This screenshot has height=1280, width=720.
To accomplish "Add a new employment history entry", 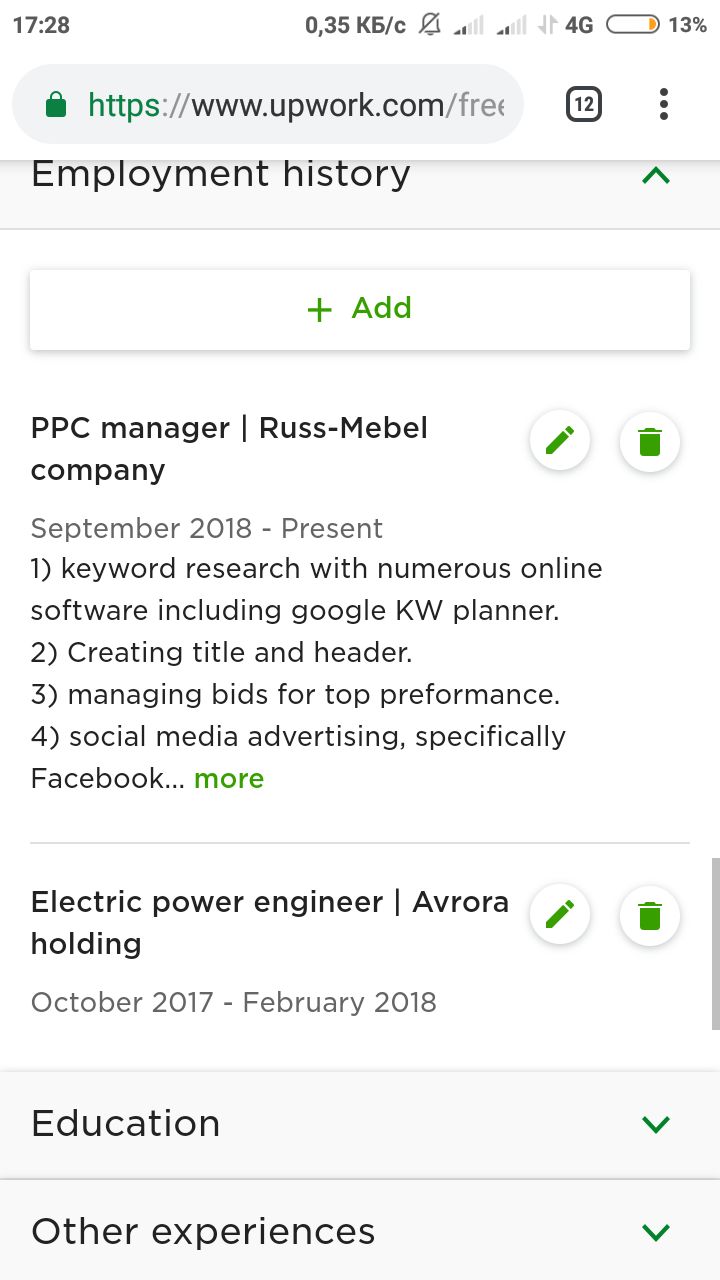I will coord(360,309).
